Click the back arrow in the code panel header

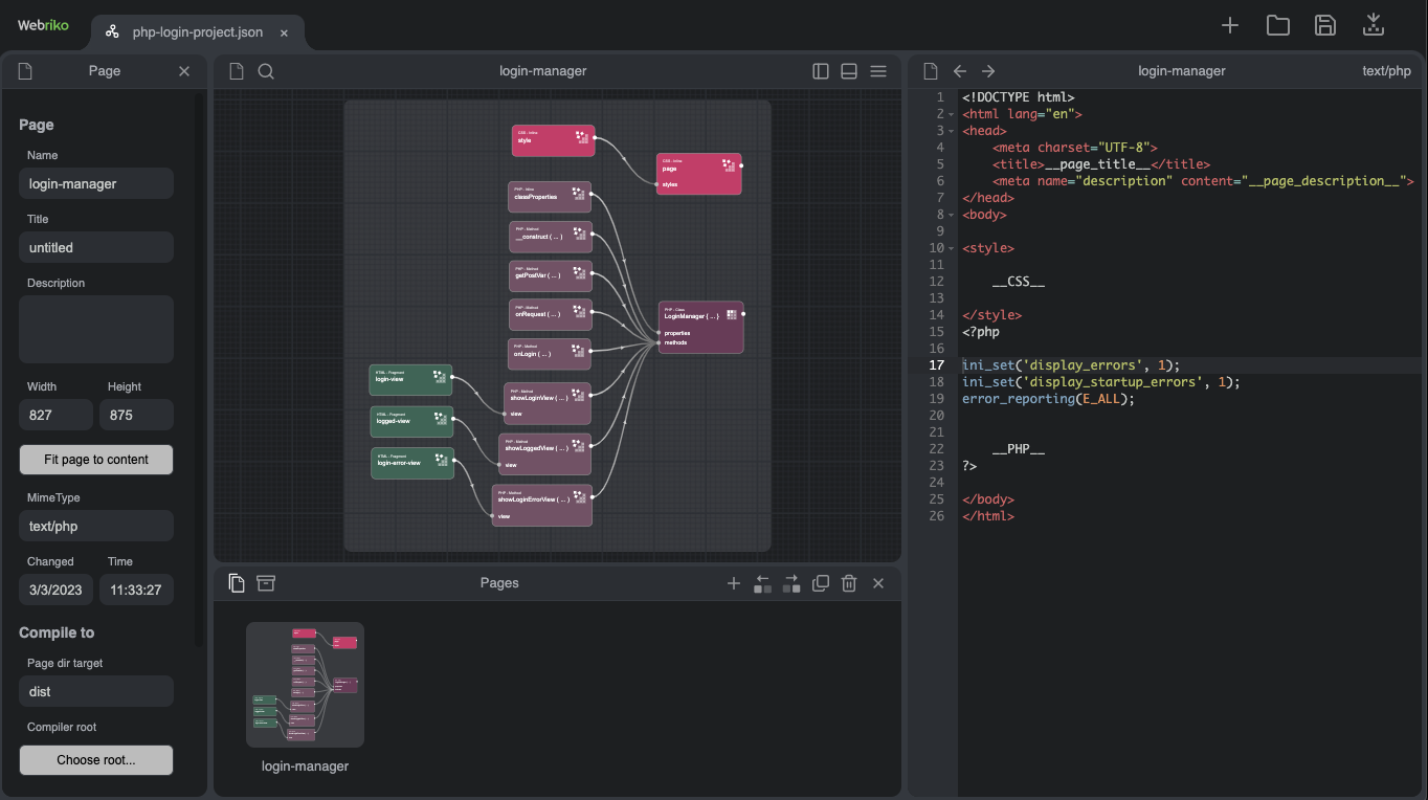(959, 70)
